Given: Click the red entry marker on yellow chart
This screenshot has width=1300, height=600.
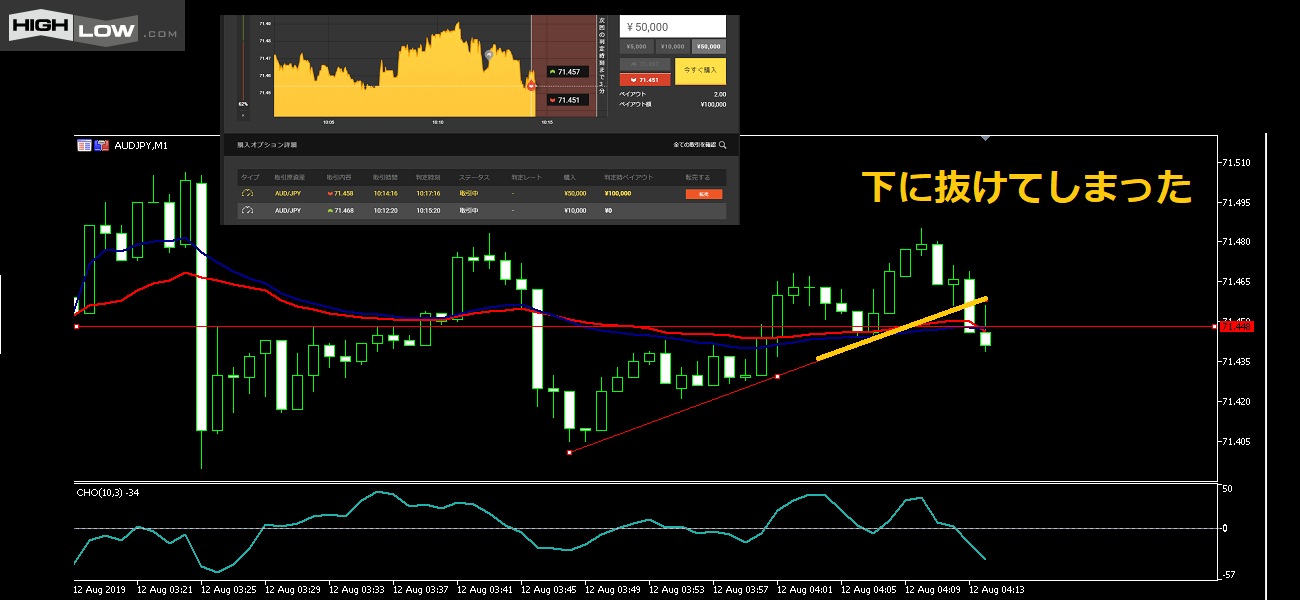Looking at the screenshot, I should [531, 86].
